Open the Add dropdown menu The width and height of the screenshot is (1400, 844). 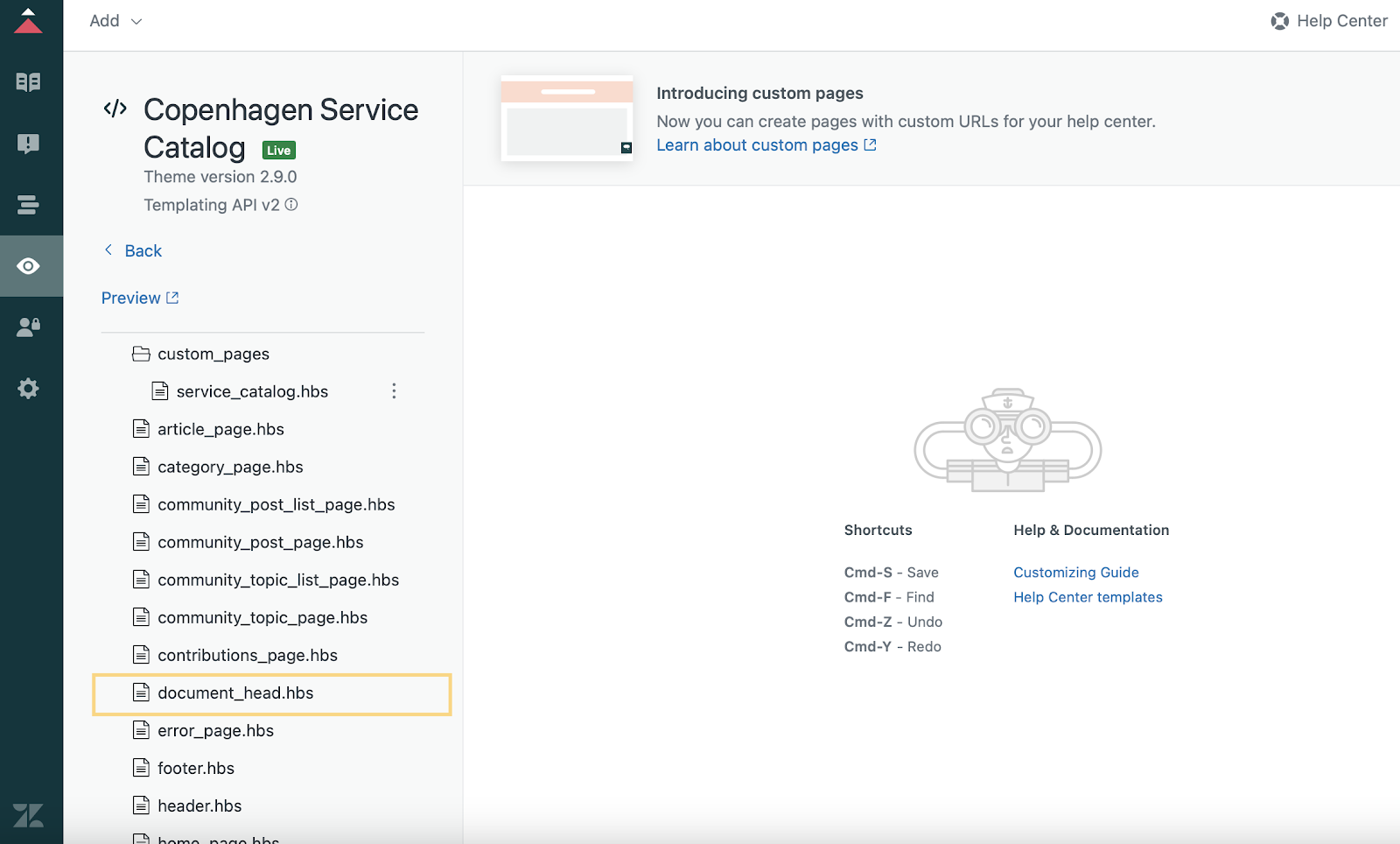(115, 21)
